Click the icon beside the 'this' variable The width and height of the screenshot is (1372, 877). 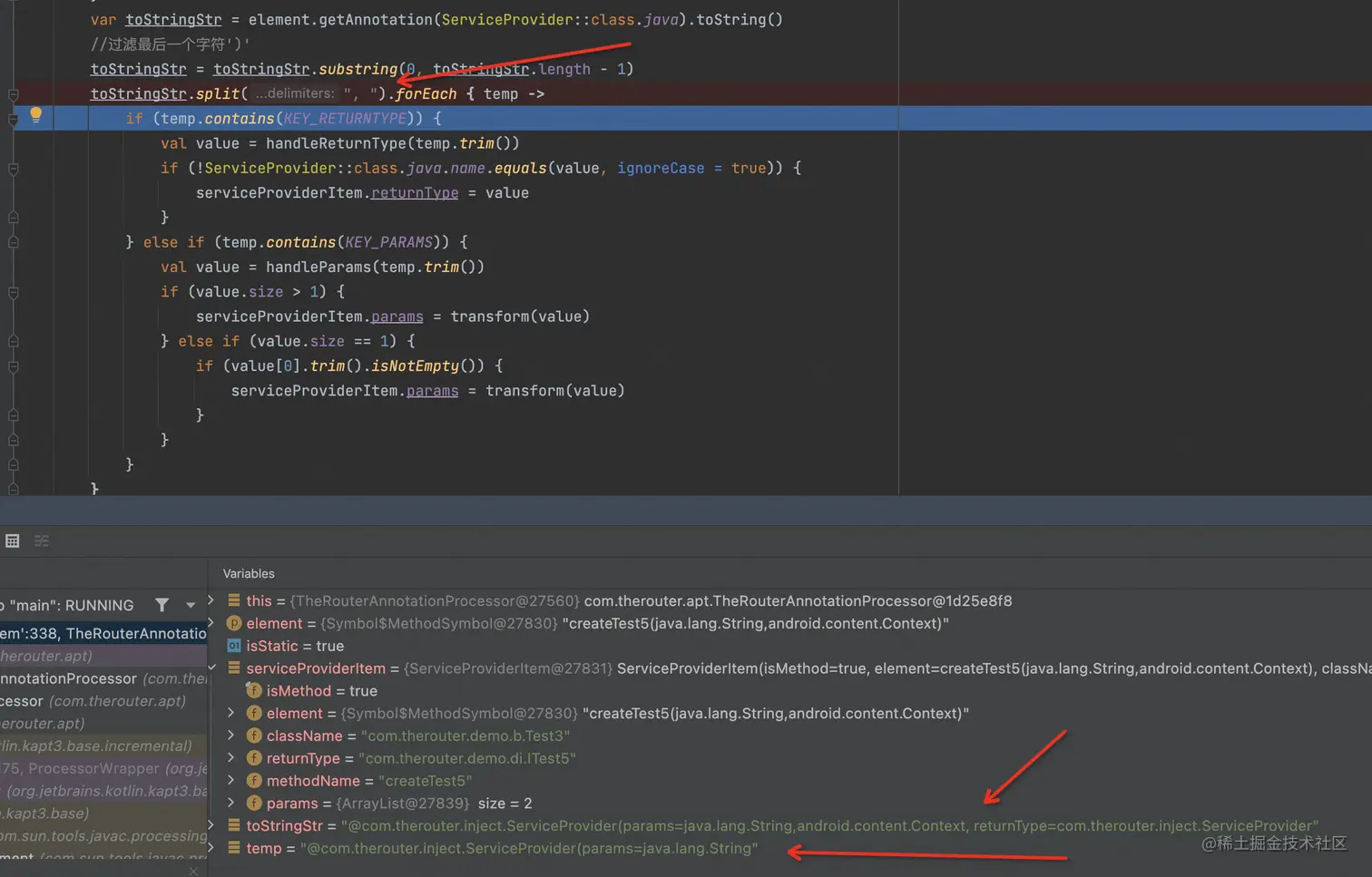point(234,600)
